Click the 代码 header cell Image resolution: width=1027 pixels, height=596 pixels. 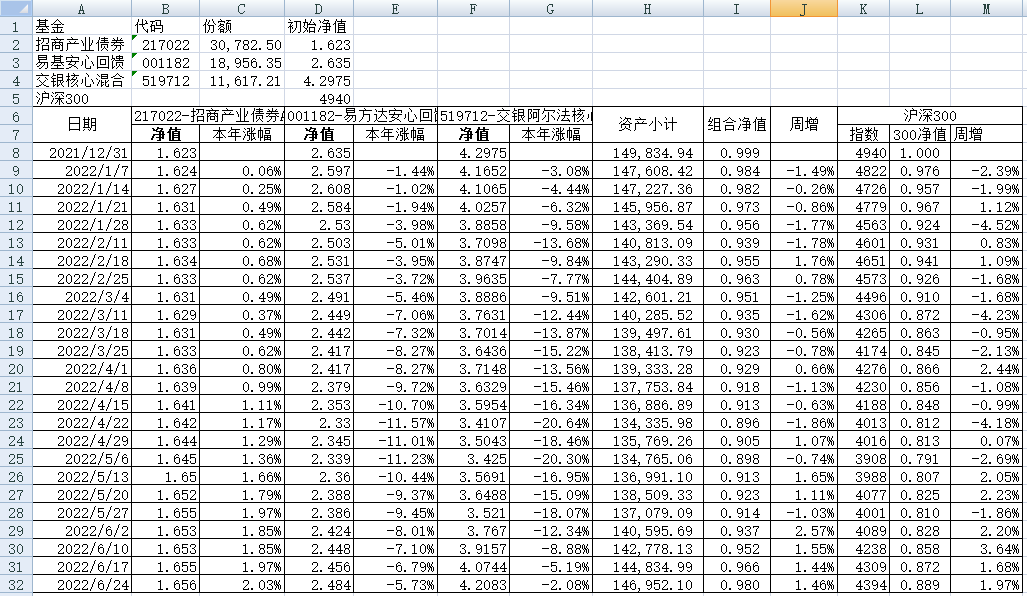pyautogui.click(x=165, y=26)
